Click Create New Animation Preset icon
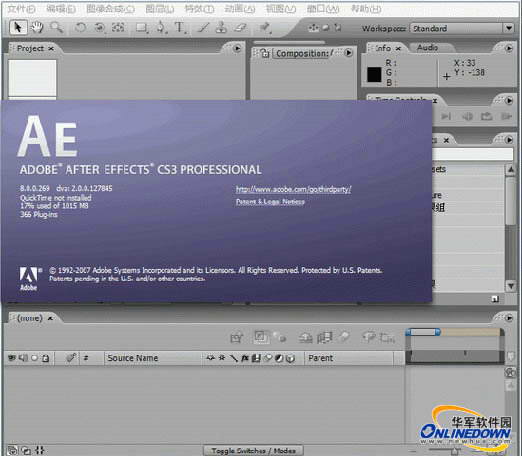Image resolution: width=522 pixels, height=456 pixels. [x=495, y=299]
